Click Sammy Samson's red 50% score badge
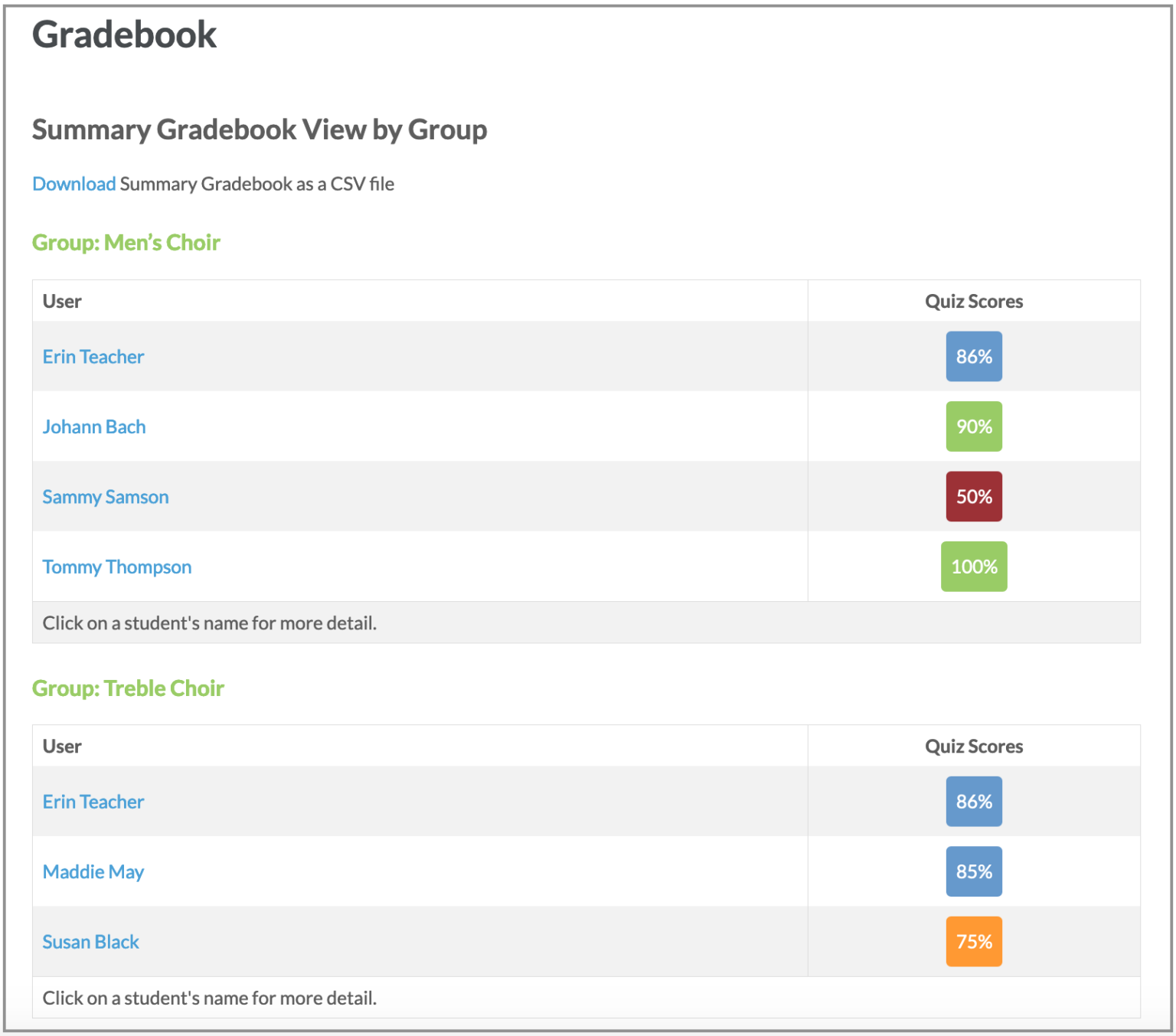 point(973,496)
